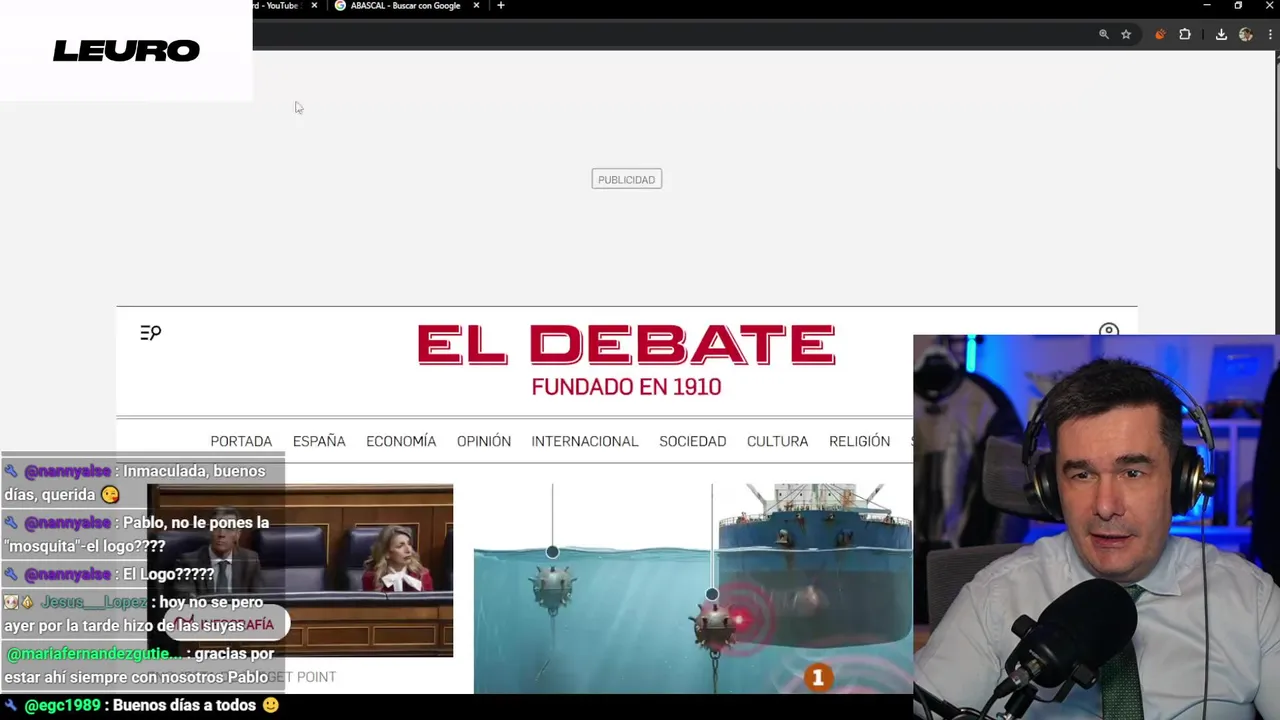Click the user account icon on El Debate header
1280x720 pixels.
(x=1108, y=330)
